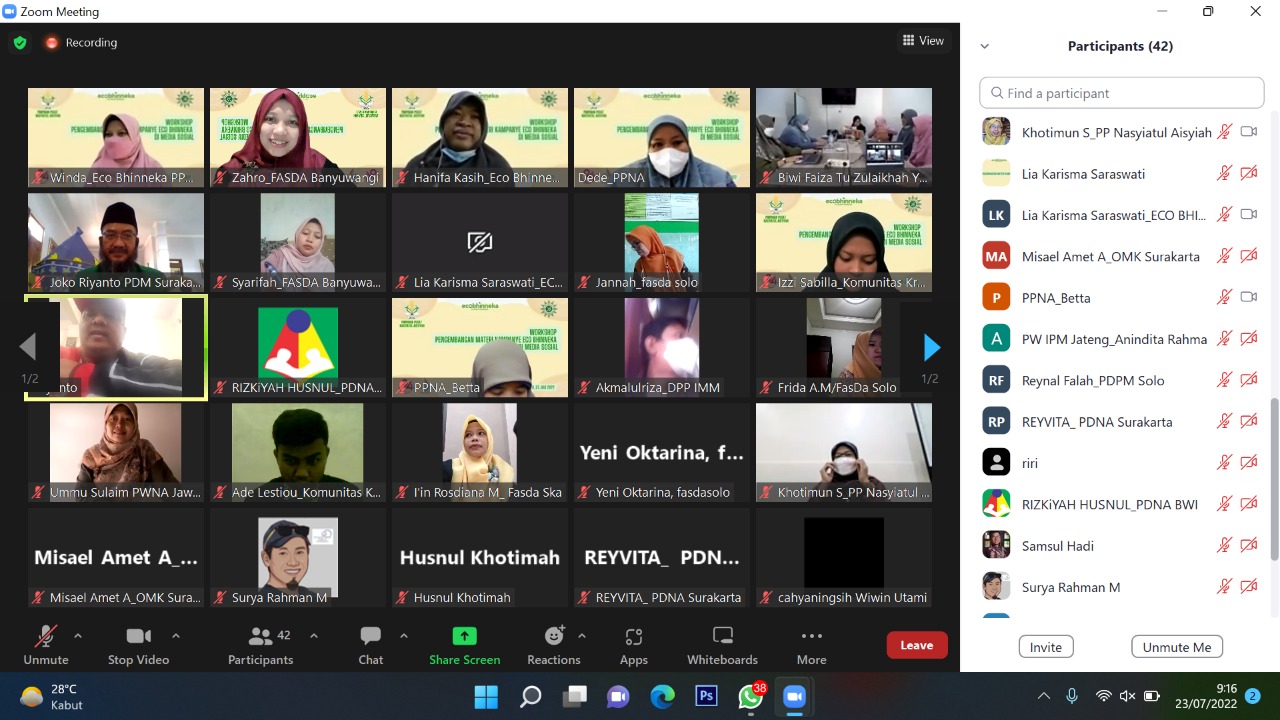Click the Find a participant search field

pos(1122,93)
